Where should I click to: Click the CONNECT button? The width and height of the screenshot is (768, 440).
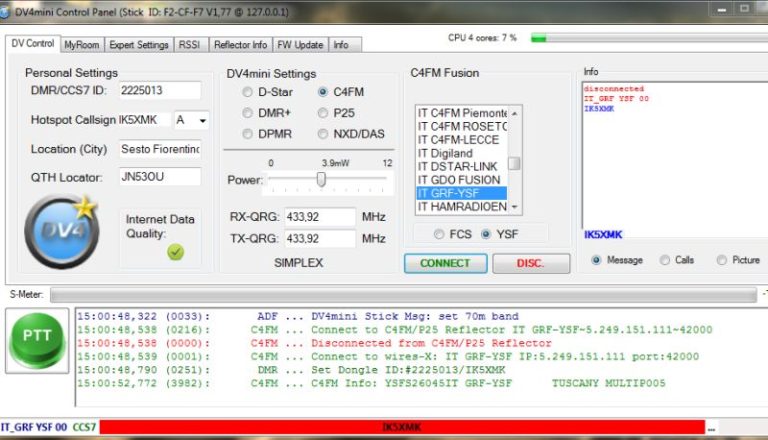click(445, 263)
